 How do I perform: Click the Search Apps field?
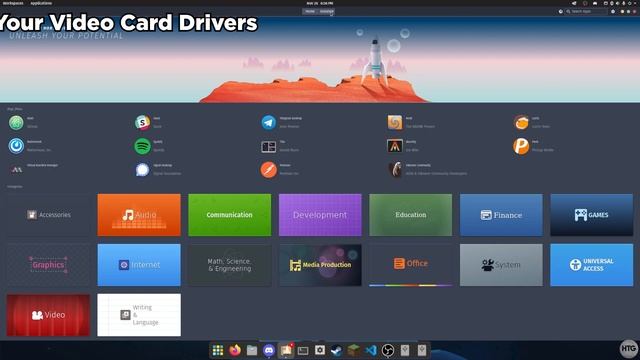[x=586, y=11]
